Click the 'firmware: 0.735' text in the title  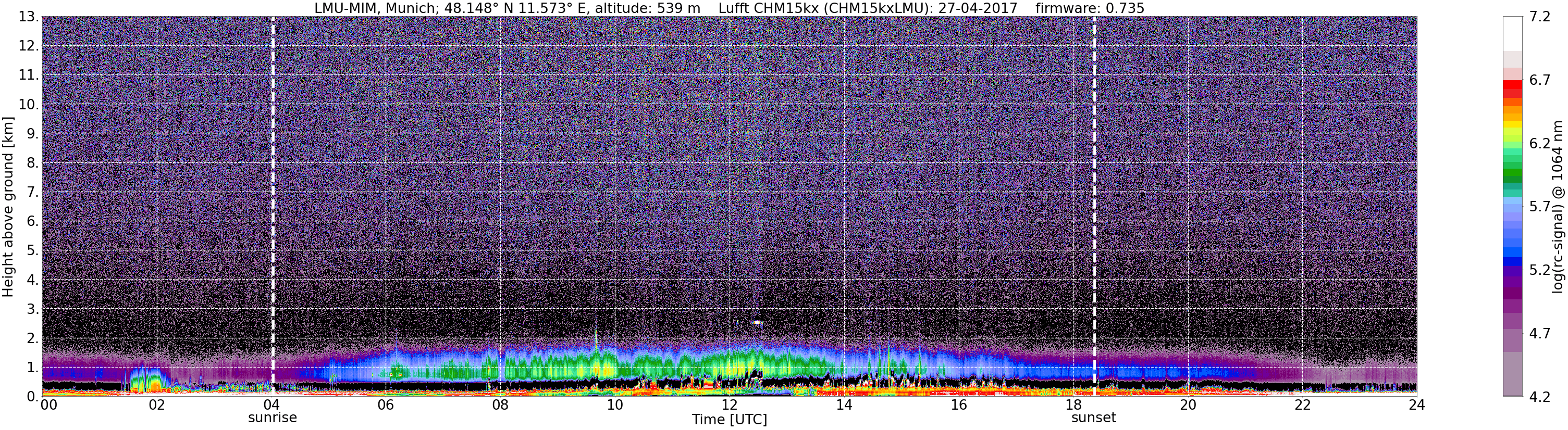tap(1090, 8)
